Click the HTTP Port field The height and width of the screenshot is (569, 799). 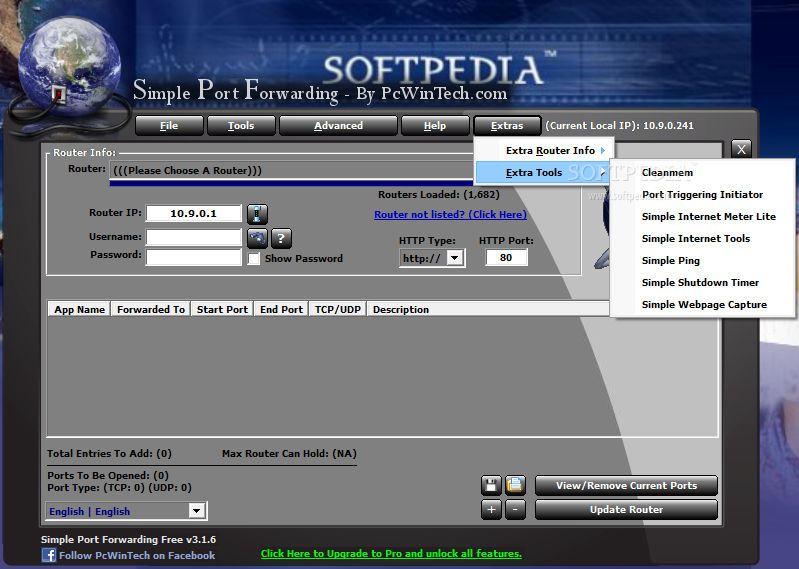click(x=506, y=258)
